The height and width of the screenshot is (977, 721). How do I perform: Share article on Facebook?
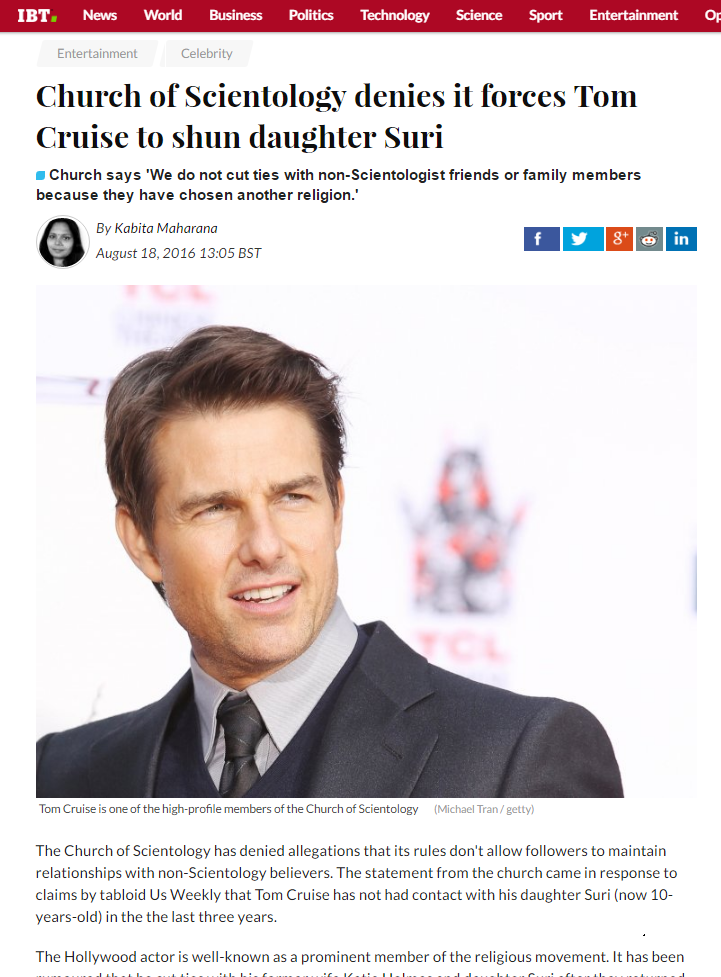[x=542, y=239]
